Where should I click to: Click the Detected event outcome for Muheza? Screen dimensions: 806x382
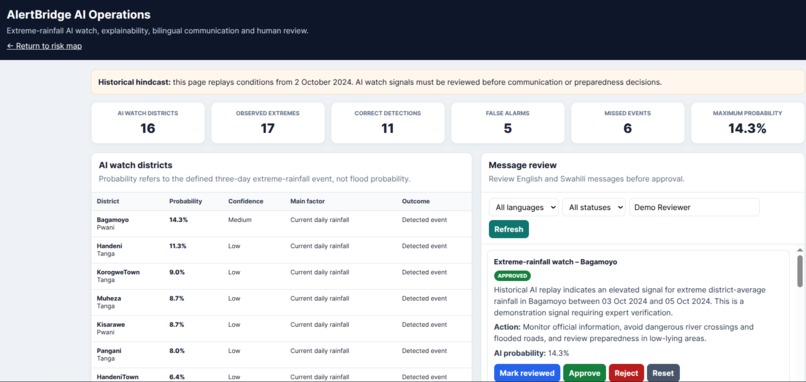click(424, 298)
